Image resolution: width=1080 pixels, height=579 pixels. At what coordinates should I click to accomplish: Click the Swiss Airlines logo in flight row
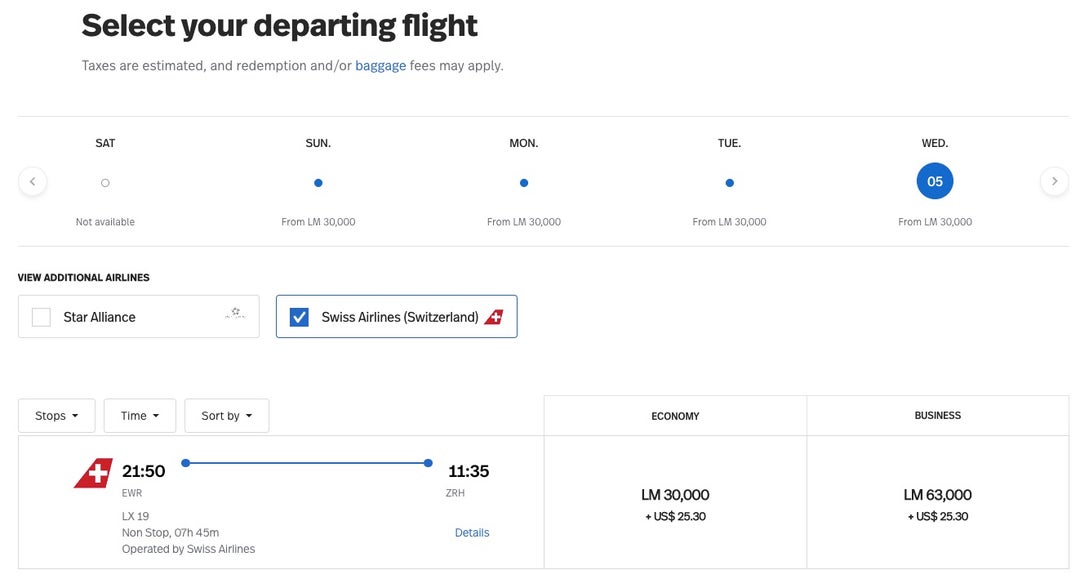coord(94,473)
